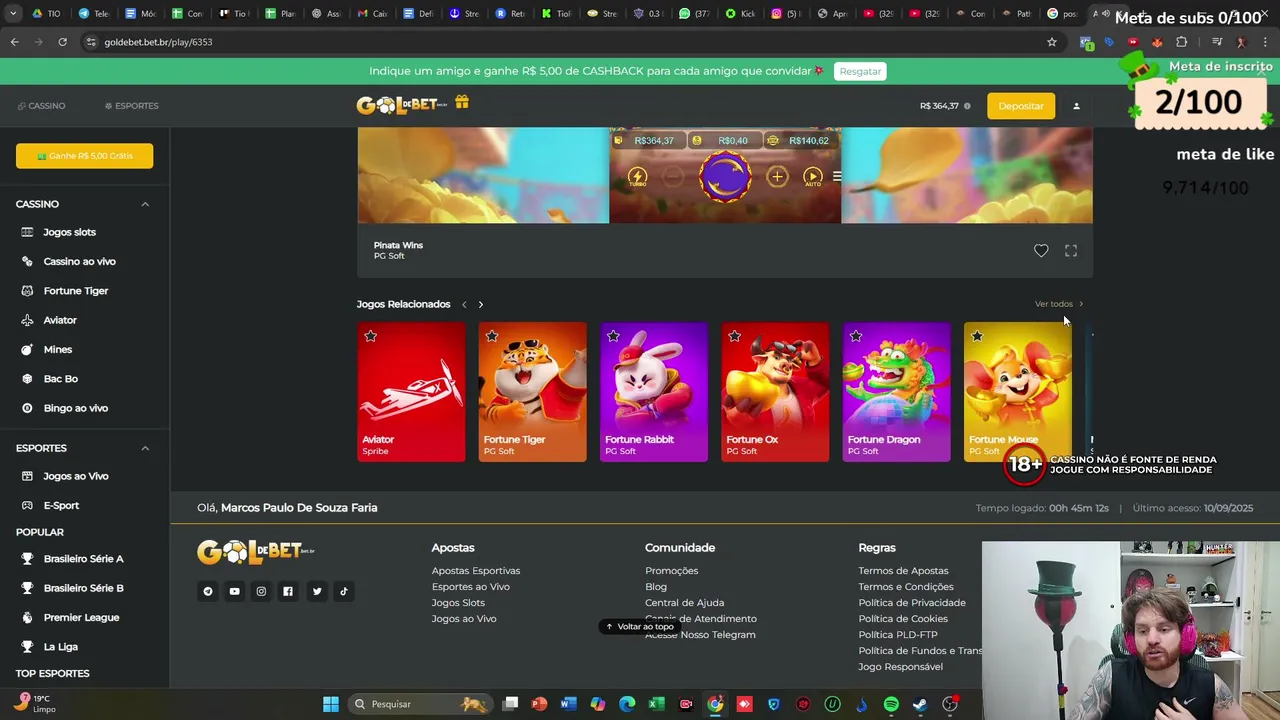Click the gift box icon beside logo
1280x720 pixels.
click(462, 102)
